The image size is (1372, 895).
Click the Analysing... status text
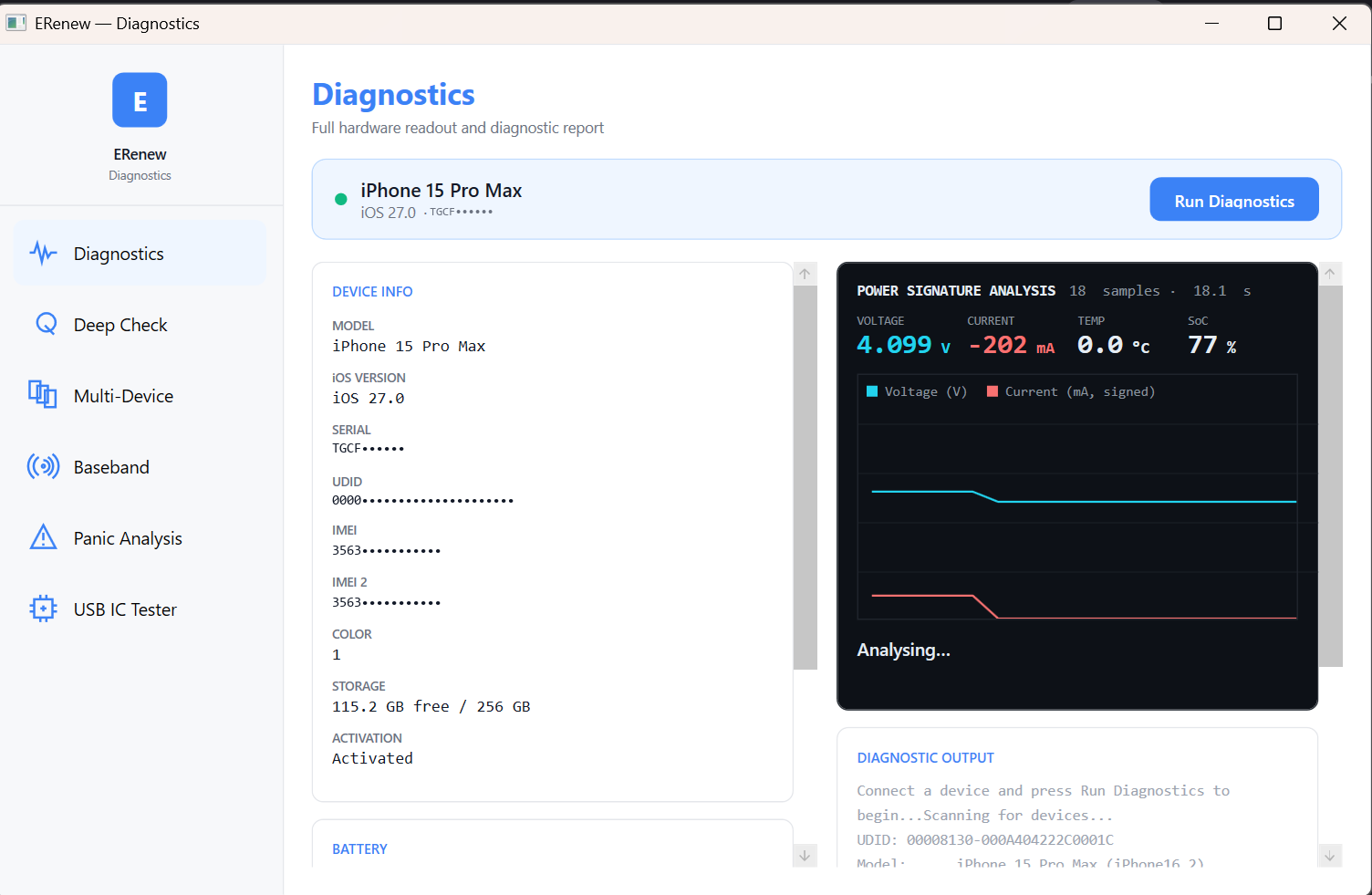point(903,650)
